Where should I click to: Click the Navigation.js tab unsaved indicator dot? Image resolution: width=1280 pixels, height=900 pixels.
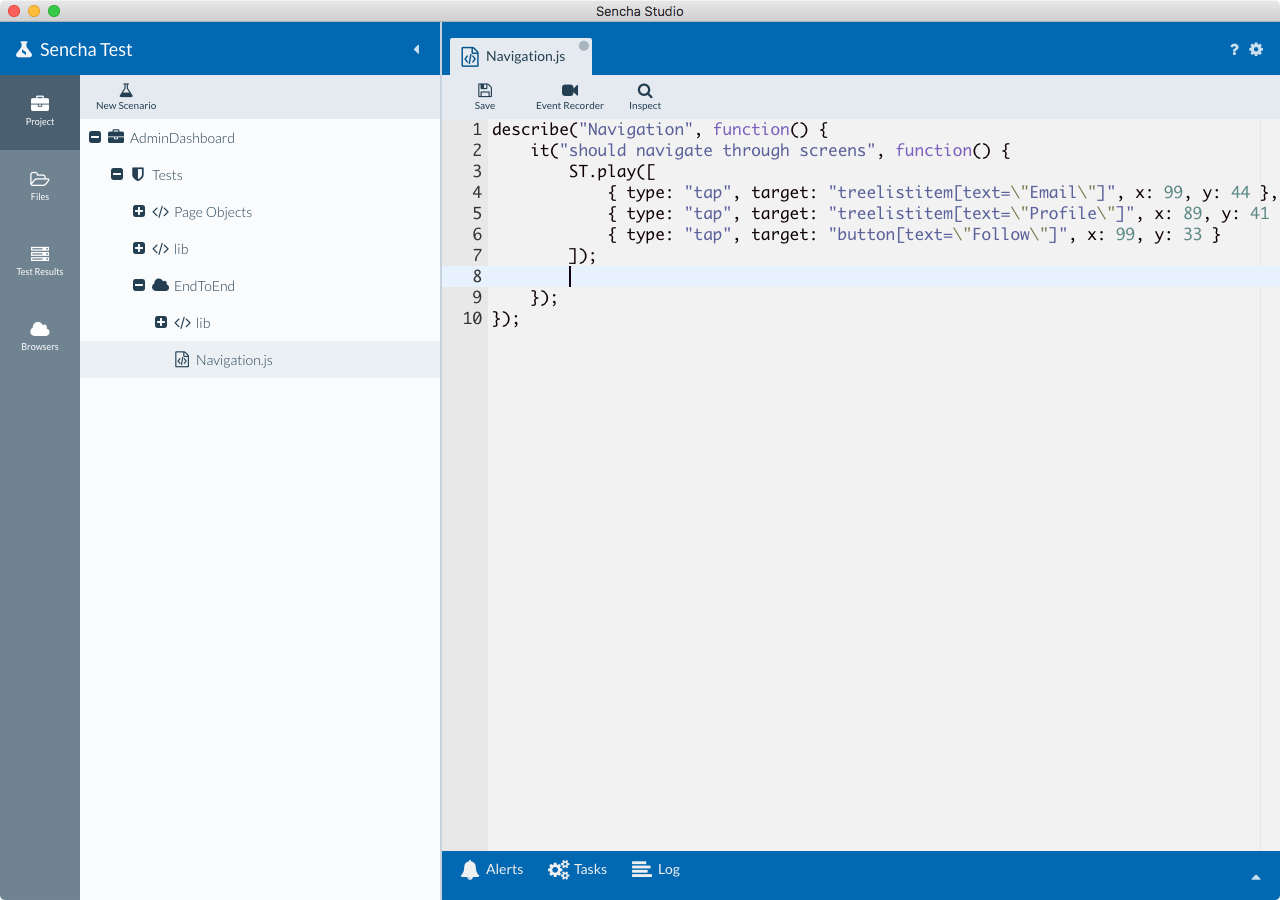[x=584, y=45]
